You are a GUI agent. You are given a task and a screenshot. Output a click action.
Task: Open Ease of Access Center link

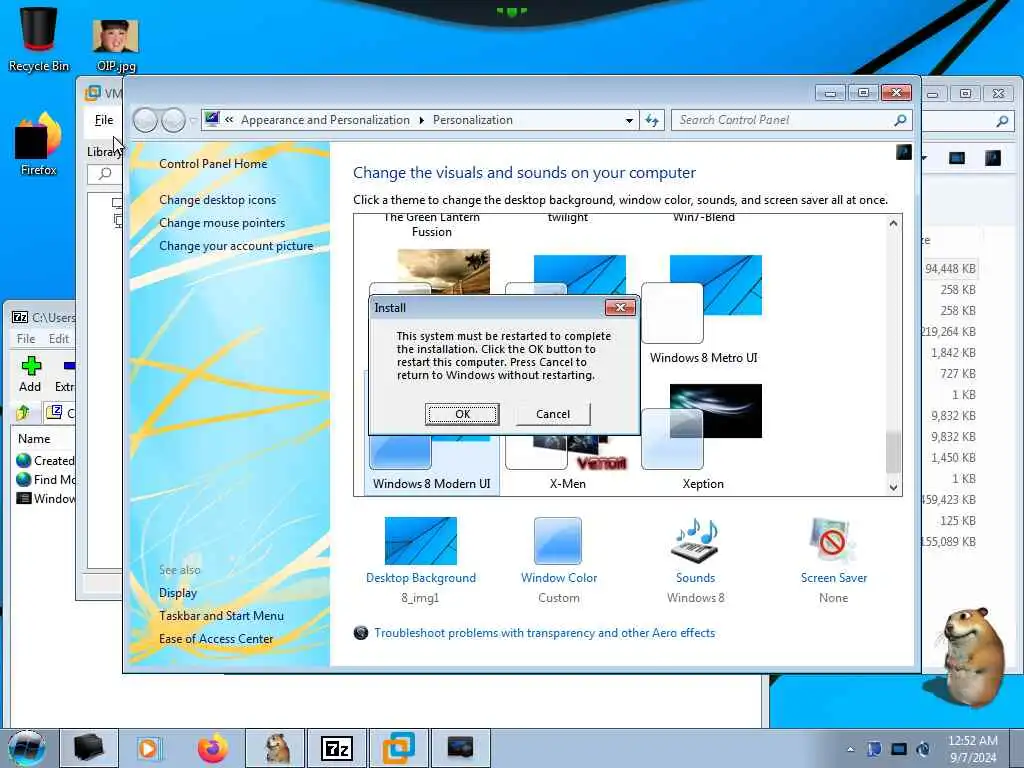216,639
